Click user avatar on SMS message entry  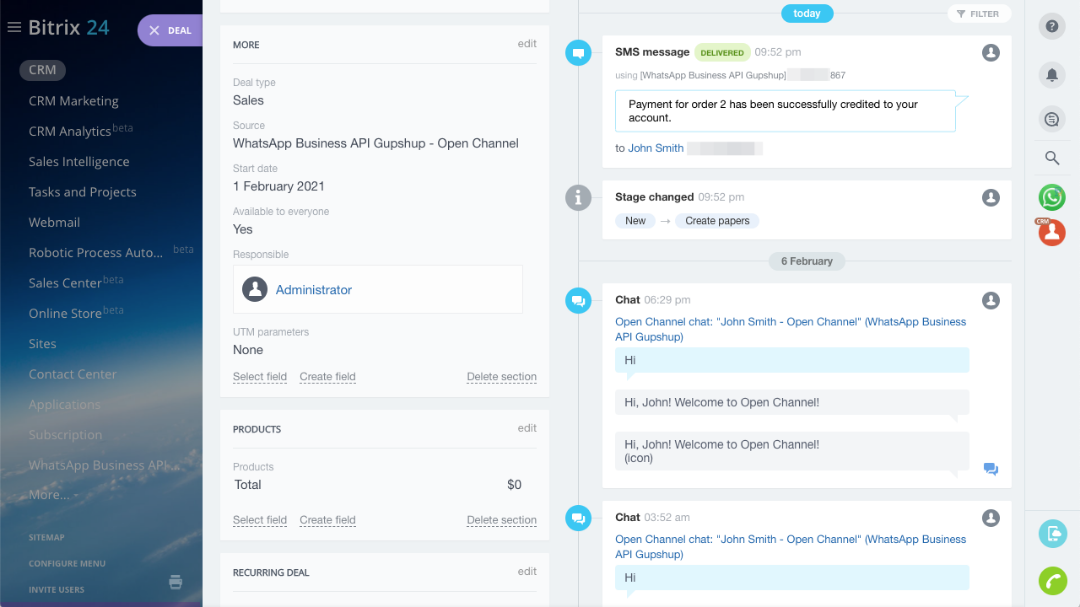click(x=990, y=53)
